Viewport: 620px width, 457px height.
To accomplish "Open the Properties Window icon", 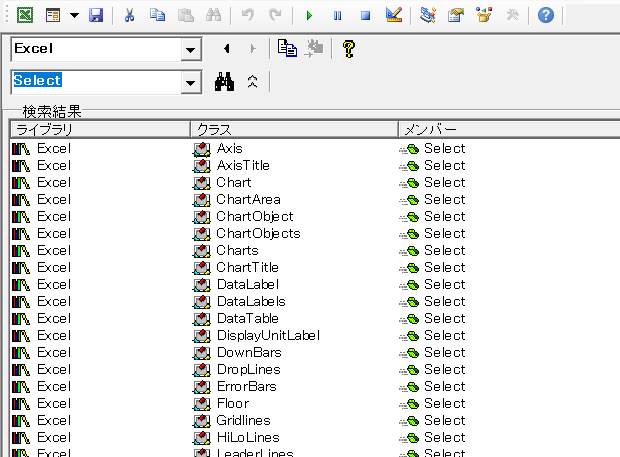I will click(x=456, y=15).
